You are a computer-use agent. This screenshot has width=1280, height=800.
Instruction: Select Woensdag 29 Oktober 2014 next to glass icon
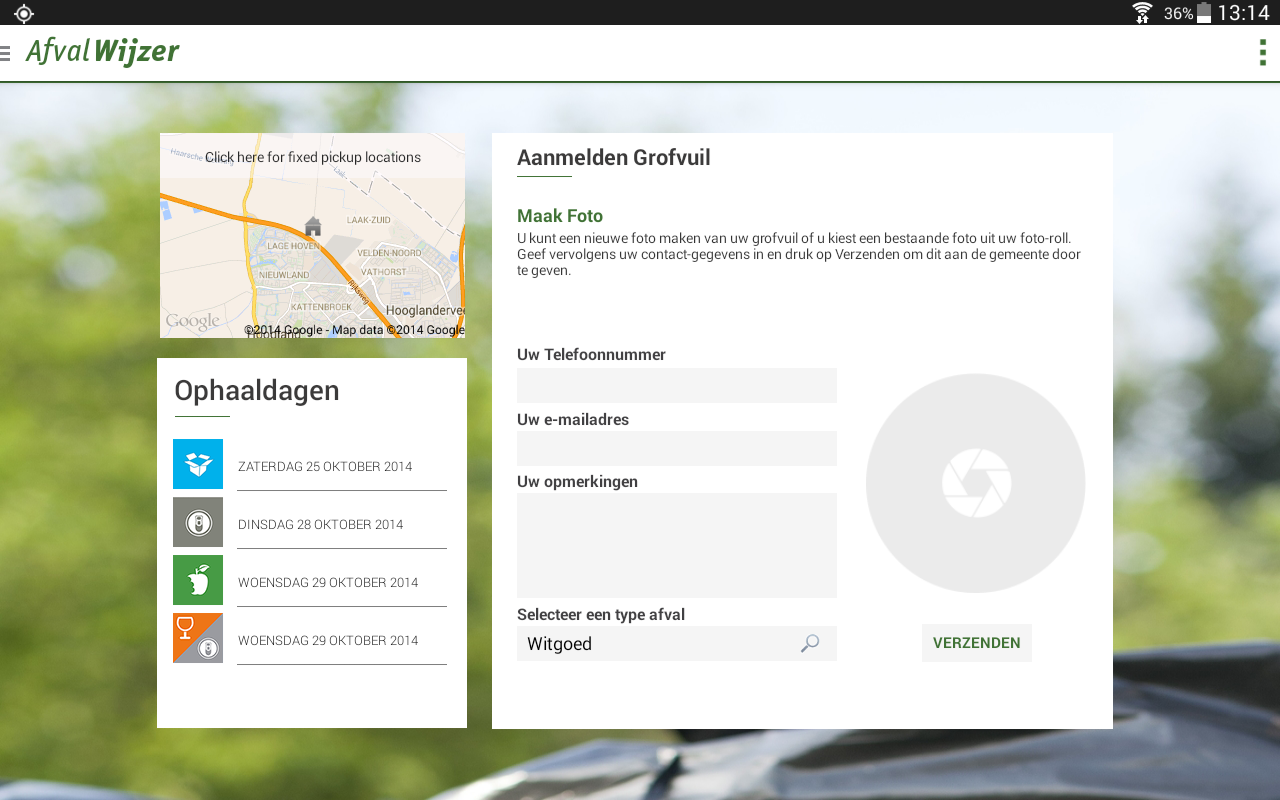[328, 640]
